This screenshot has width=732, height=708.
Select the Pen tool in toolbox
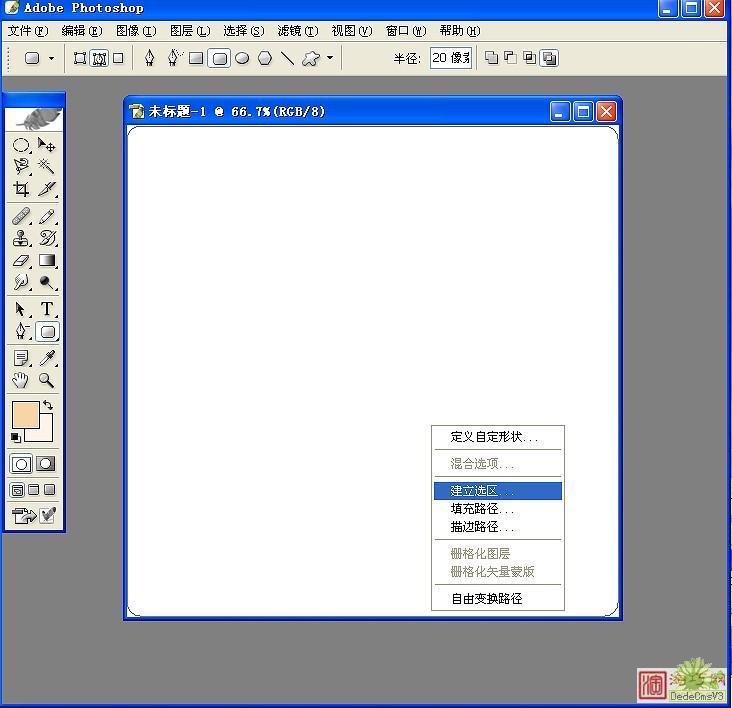click(x=21, y=331)
